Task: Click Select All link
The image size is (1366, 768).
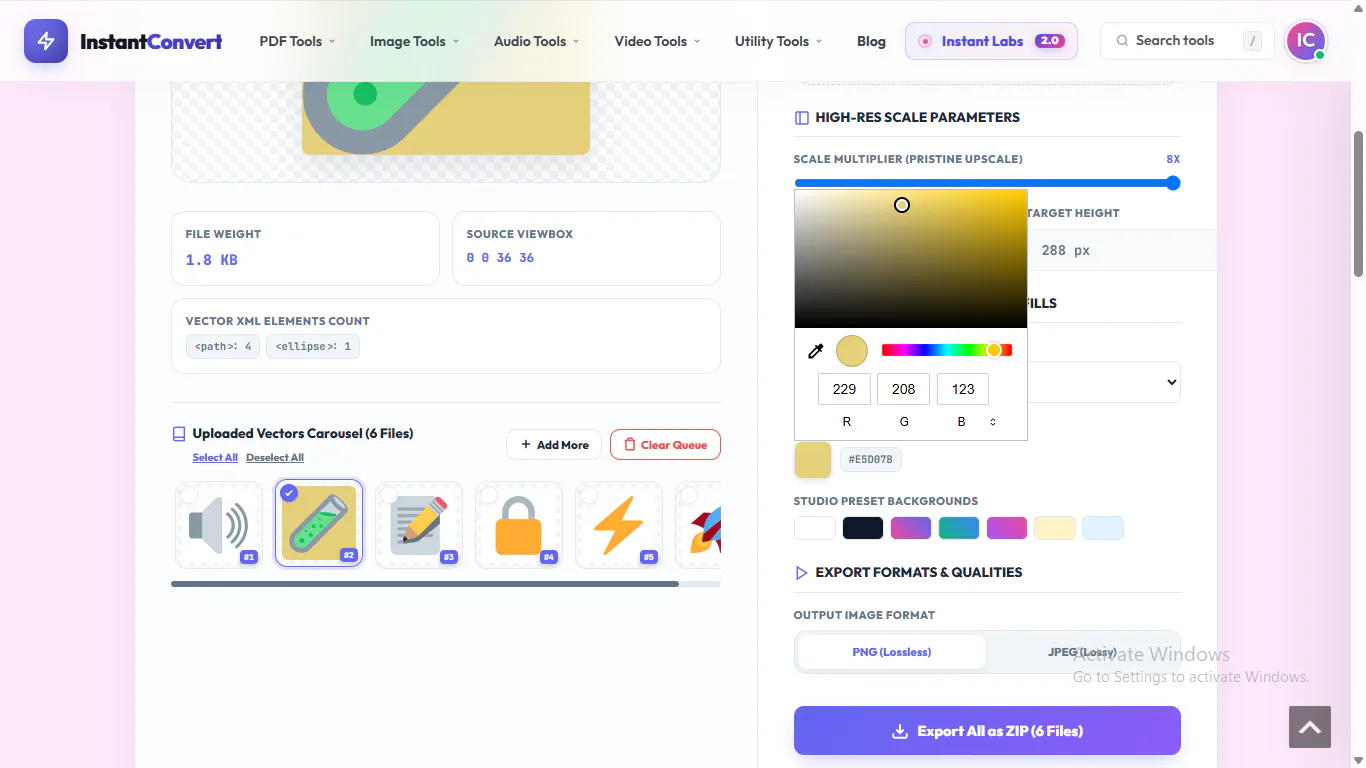Action: pos(215,458)
